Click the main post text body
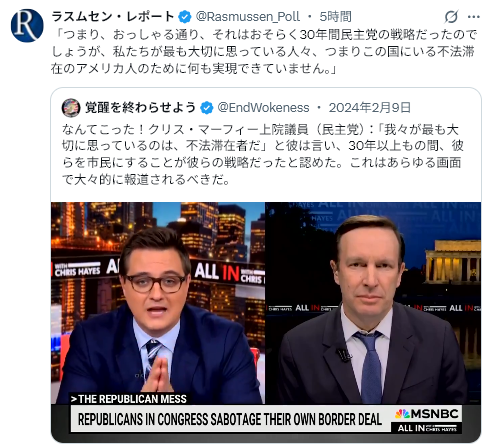The height and width of the screenshot is (447, 493). [x=264, y=51]
